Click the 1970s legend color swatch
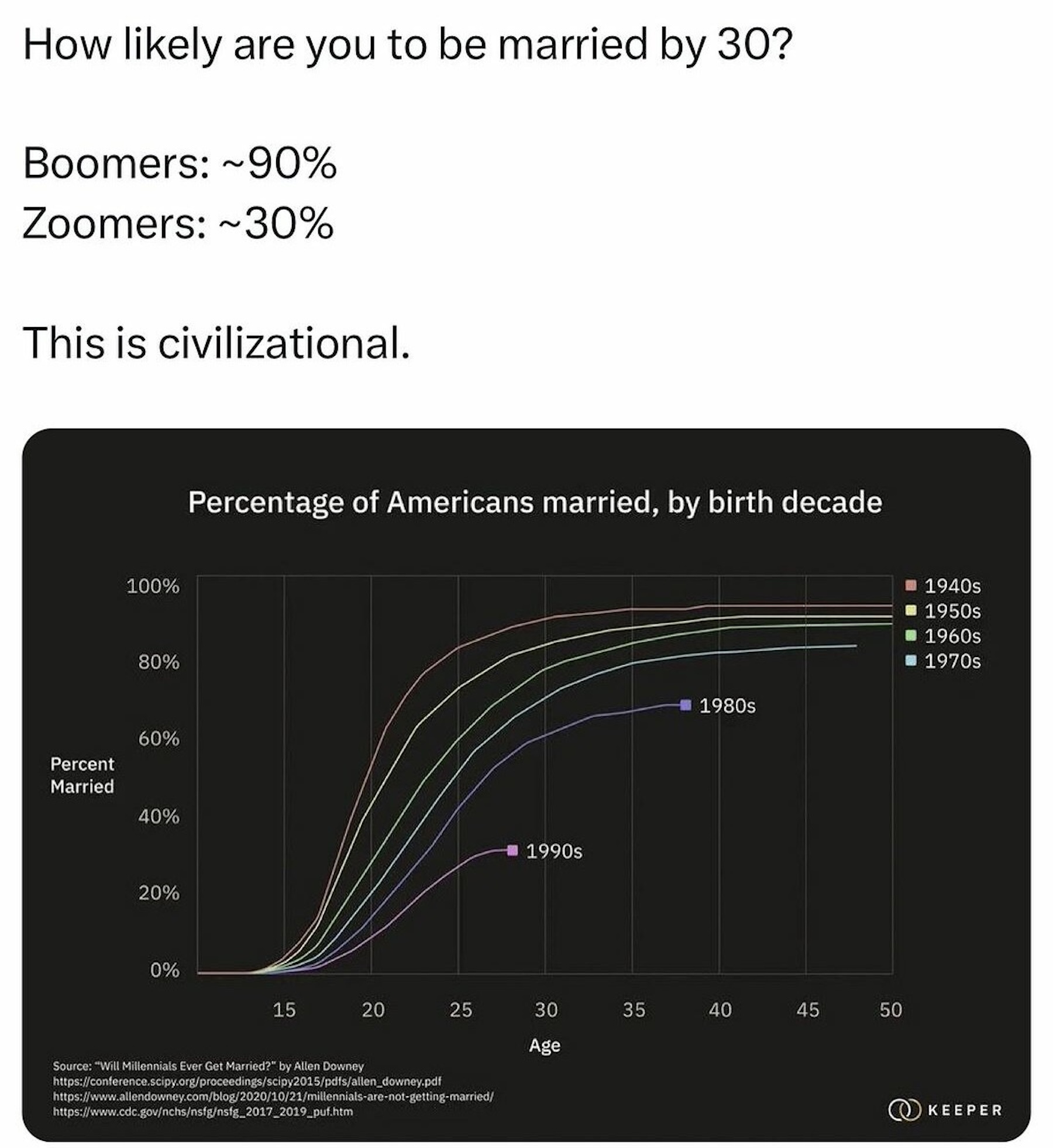1053x1148 pixels. (911, 661)
